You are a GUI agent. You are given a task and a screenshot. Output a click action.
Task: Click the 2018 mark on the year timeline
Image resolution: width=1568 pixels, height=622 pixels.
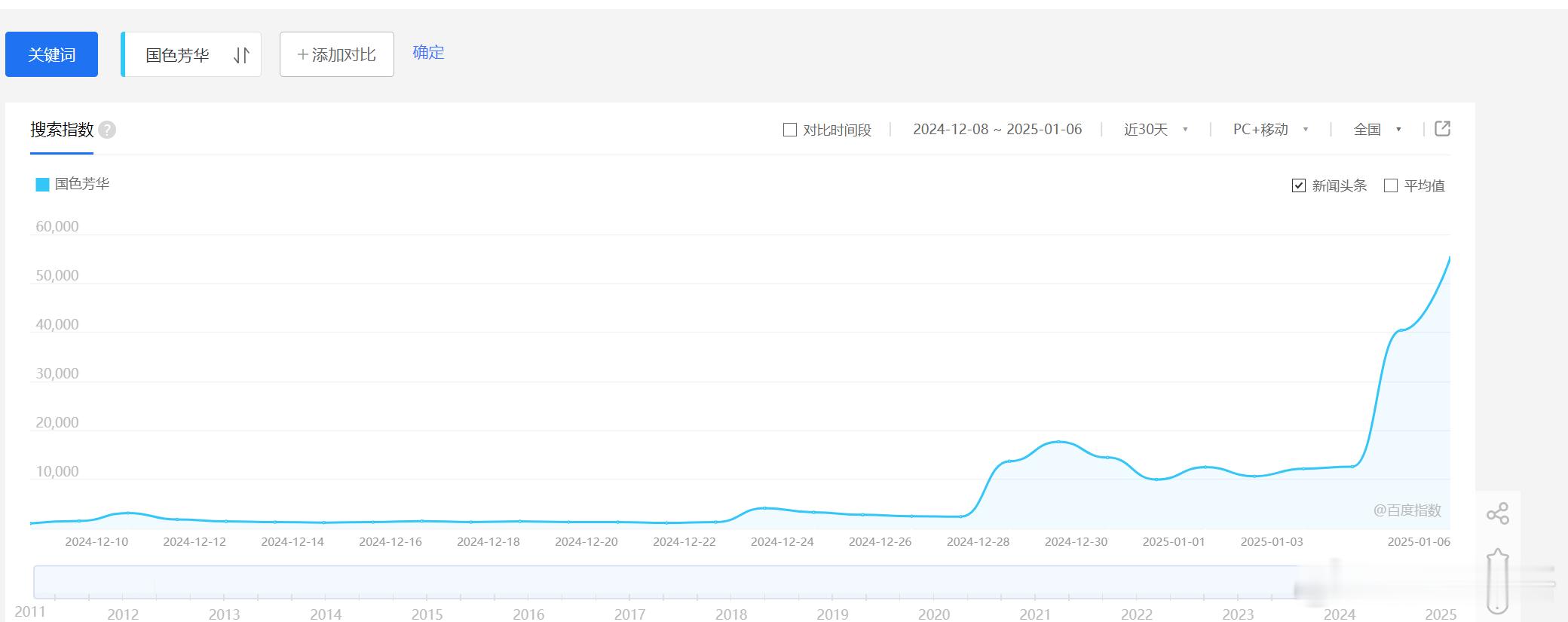pos(731,614)
